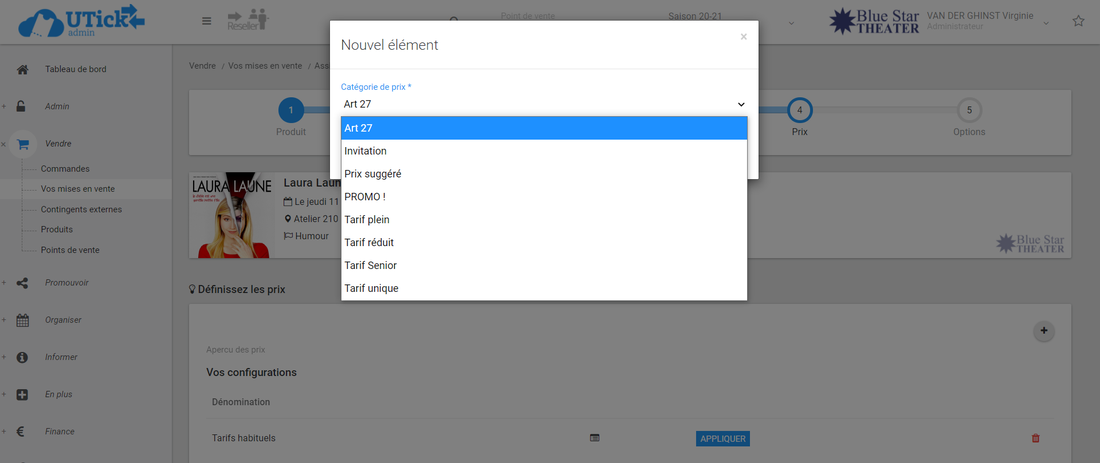The image size is (1100, 463).
Task: Open Contingents externes menu item
Action: point(81,209)
